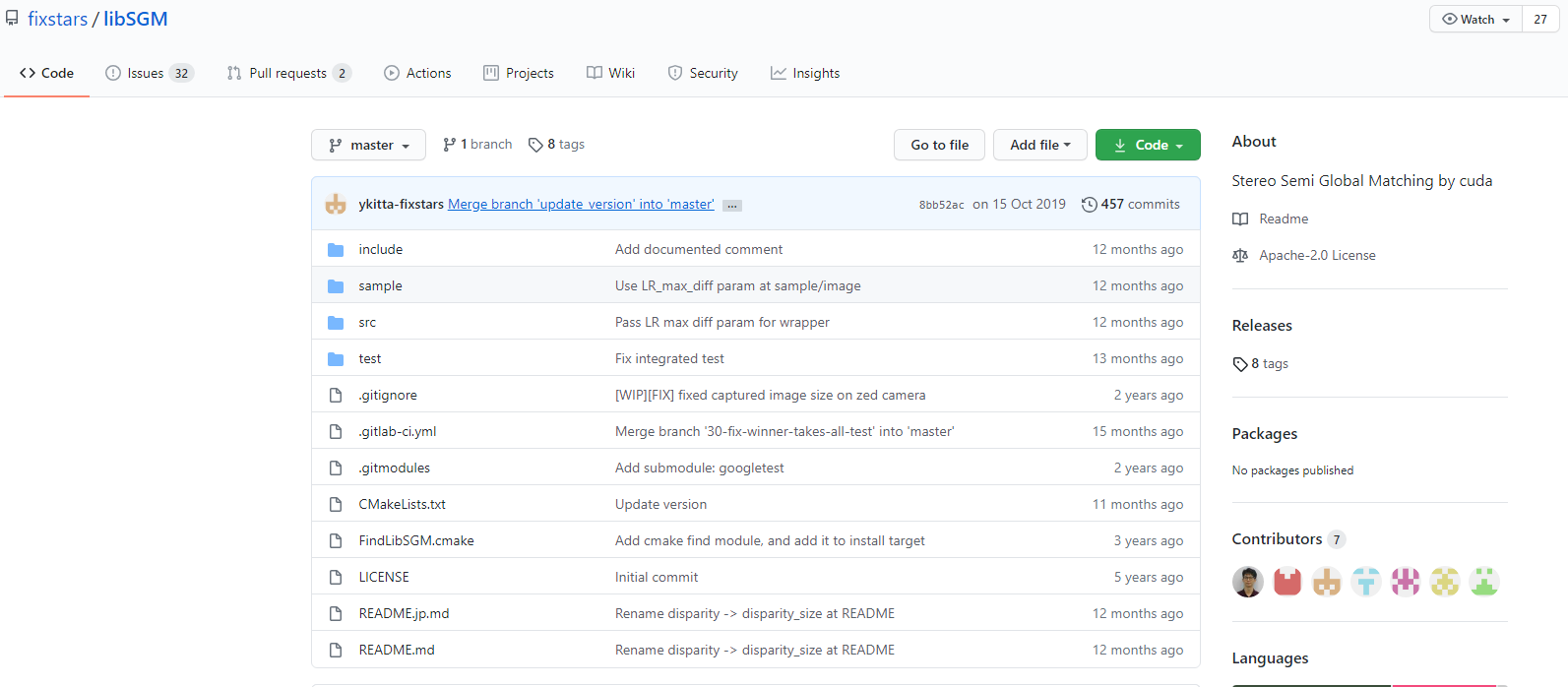Open commit hash 8bb52ac
Screen dimensions: 1568x687
[x=941, y=205]
